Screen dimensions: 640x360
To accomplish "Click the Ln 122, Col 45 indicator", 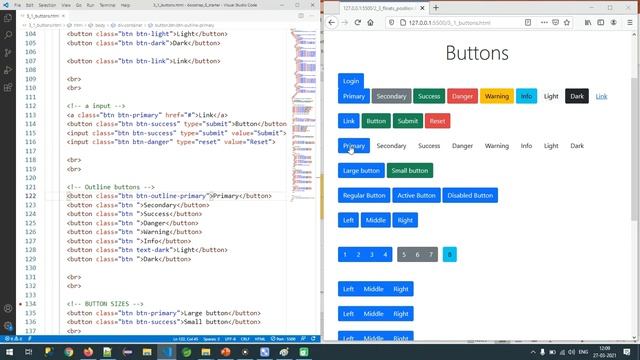I will pos(186,339).
